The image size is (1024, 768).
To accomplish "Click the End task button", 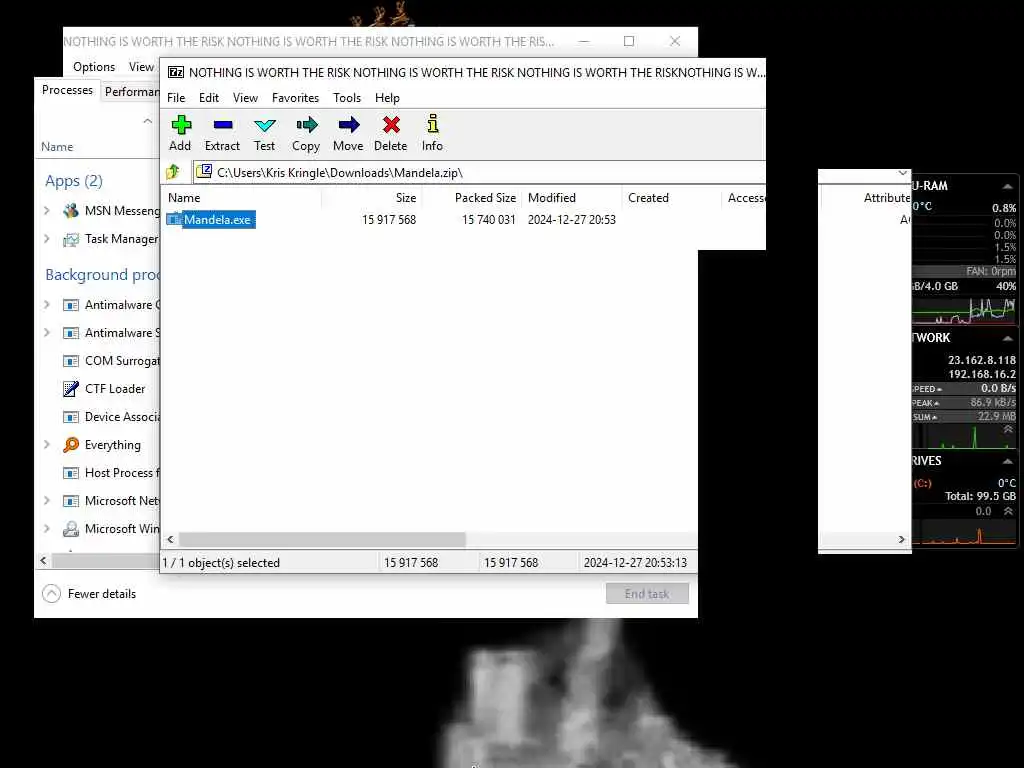I will coord(647,594).
